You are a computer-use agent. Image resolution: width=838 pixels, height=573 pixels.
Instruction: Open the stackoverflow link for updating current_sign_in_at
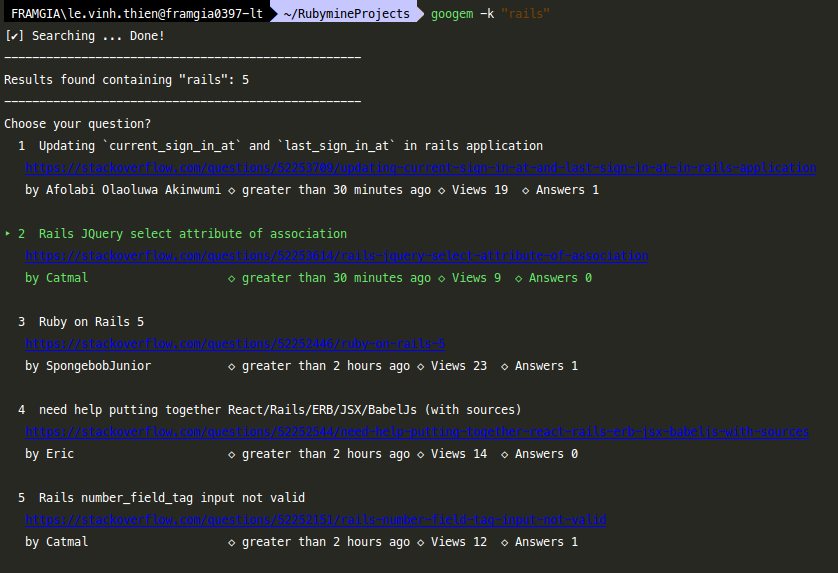coord(420,168)
